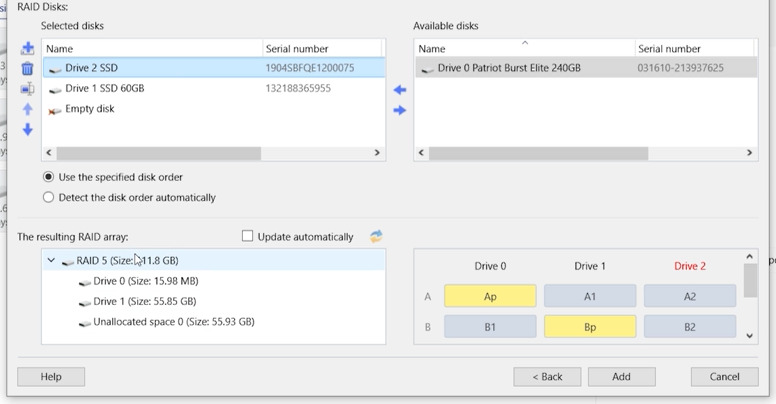Viewport: 776px width, 404px height.
Task: Click the refresh RAID array icon
Action: tap(376, 236)
